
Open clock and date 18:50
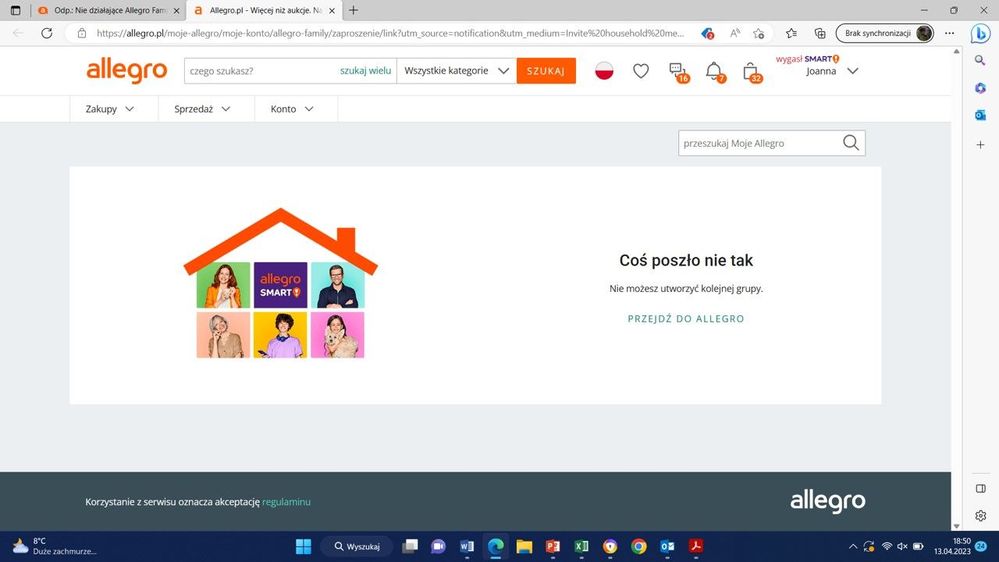pos(952,546)
